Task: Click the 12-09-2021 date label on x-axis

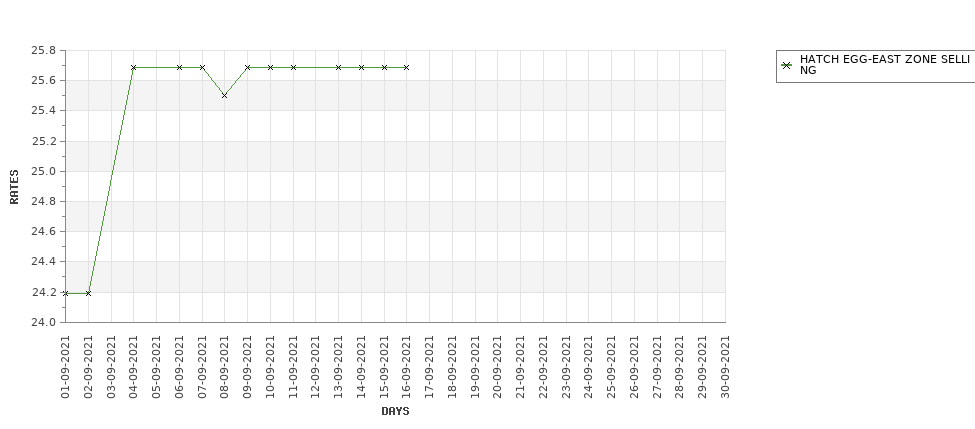Action: click(x=316, y=367)
